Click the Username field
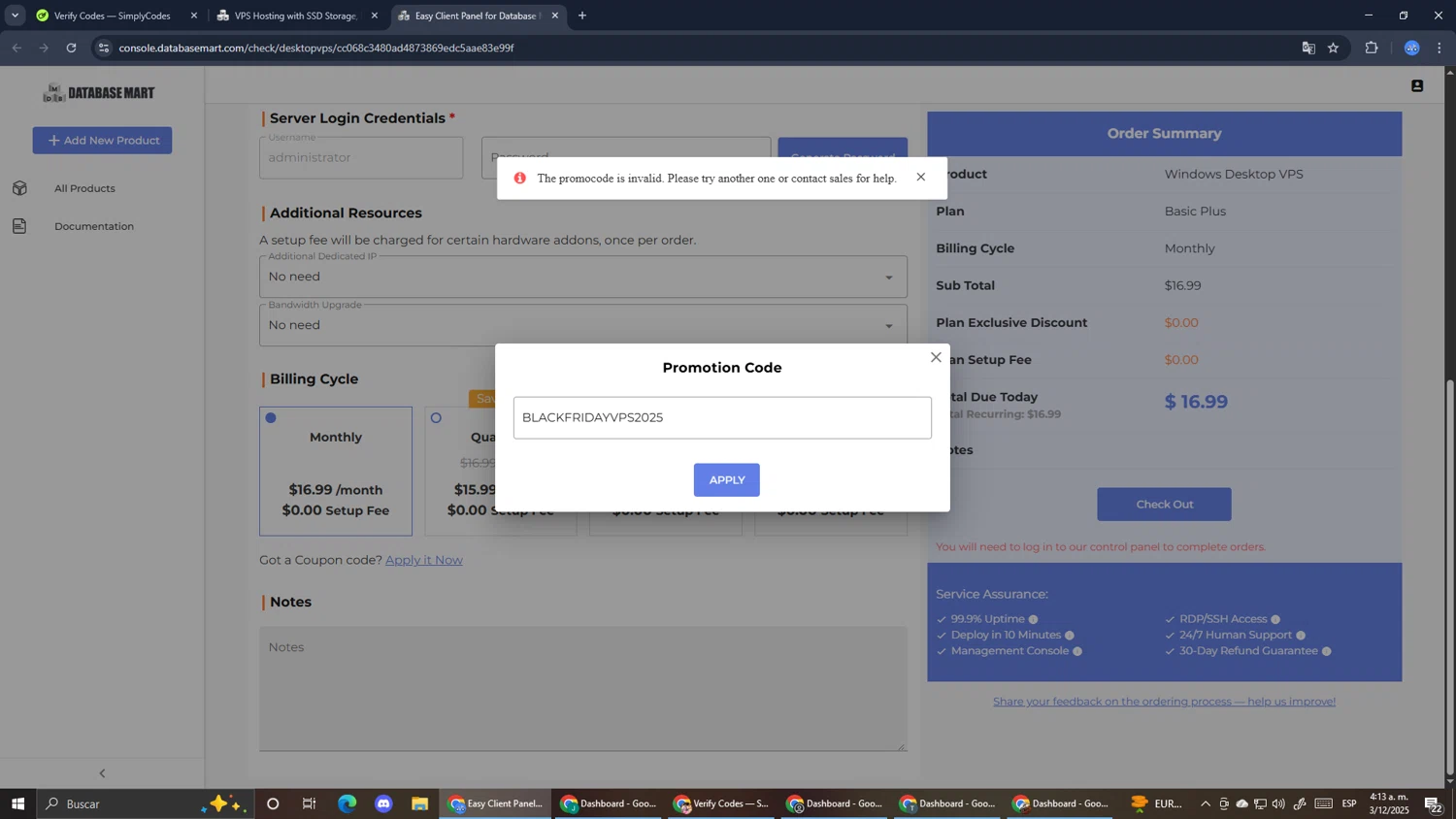 click(361, 157)
